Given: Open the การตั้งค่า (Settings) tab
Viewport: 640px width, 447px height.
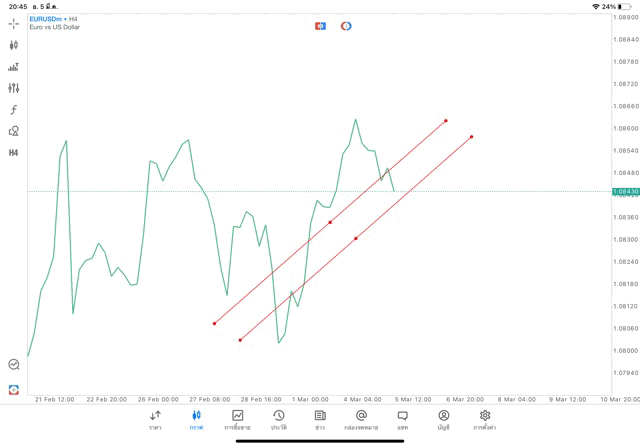Looking at the screenshot, I should coord(485,420).
